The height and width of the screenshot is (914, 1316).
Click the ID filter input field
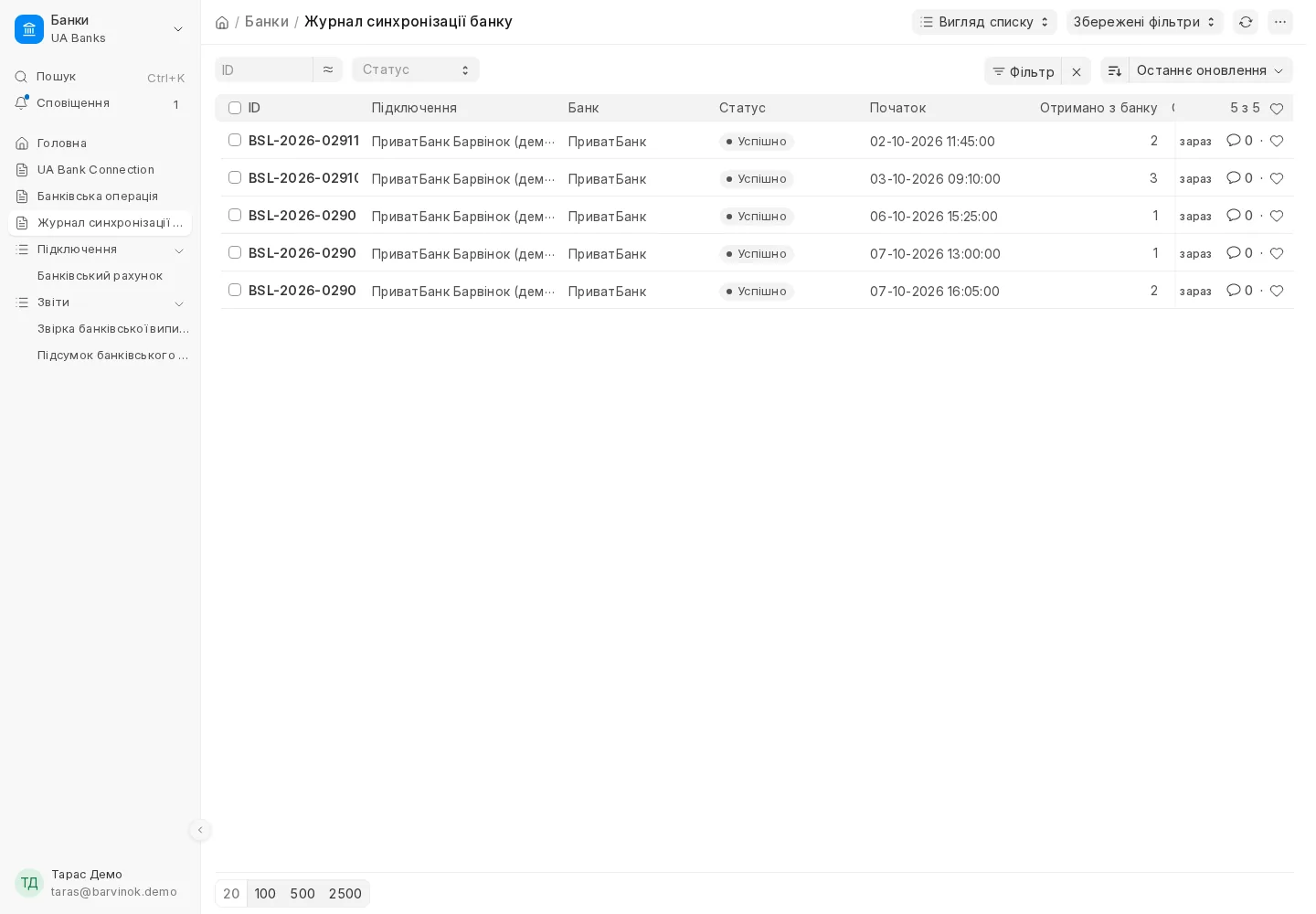tap(264, 69)
